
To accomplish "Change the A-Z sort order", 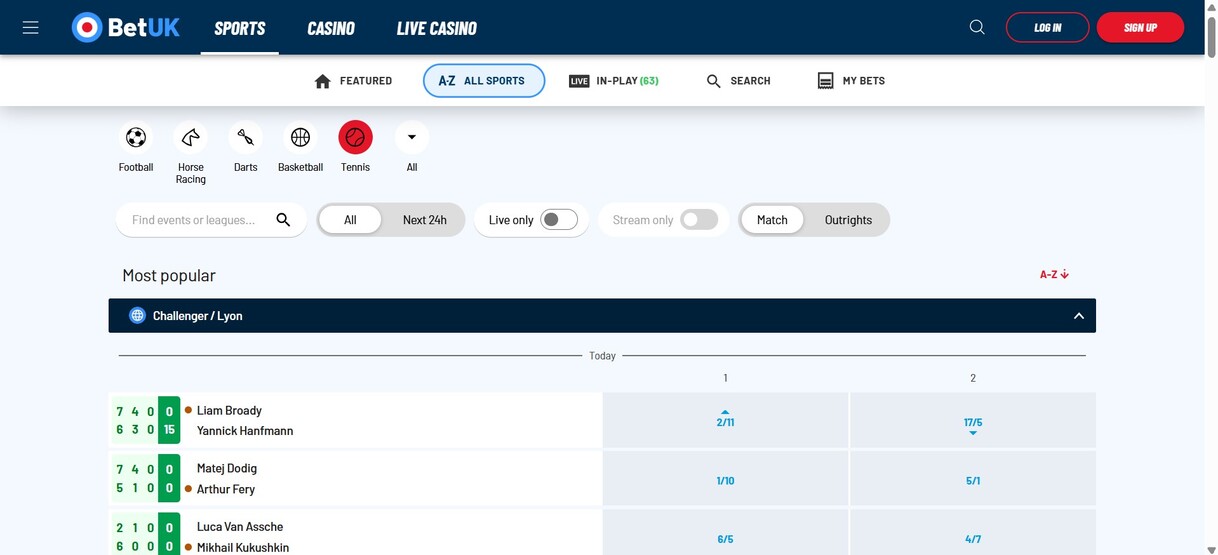I will [1054, 274].
